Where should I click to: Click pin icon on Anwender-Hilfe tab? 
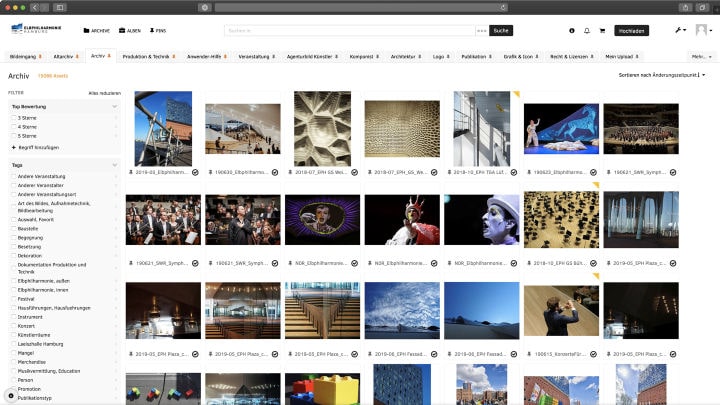click(x=225, y=56)
